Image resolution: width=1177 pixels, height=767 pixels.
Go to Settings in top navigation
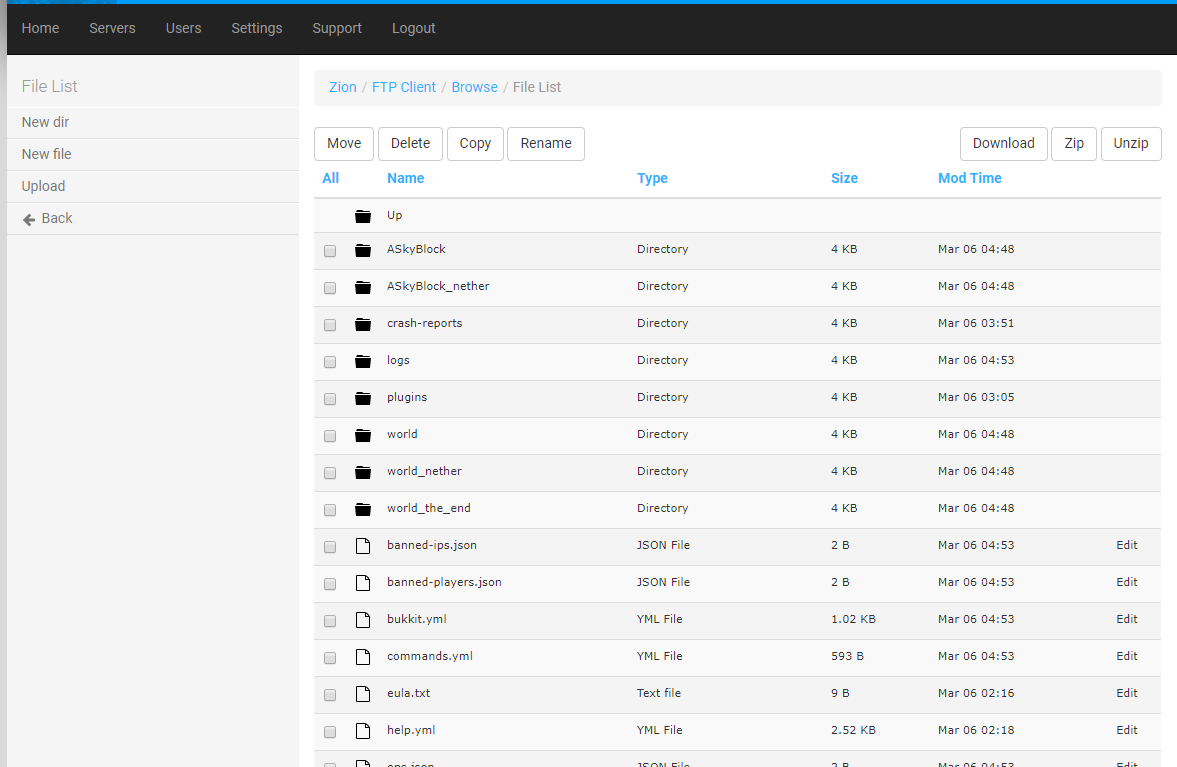(256, 28)
